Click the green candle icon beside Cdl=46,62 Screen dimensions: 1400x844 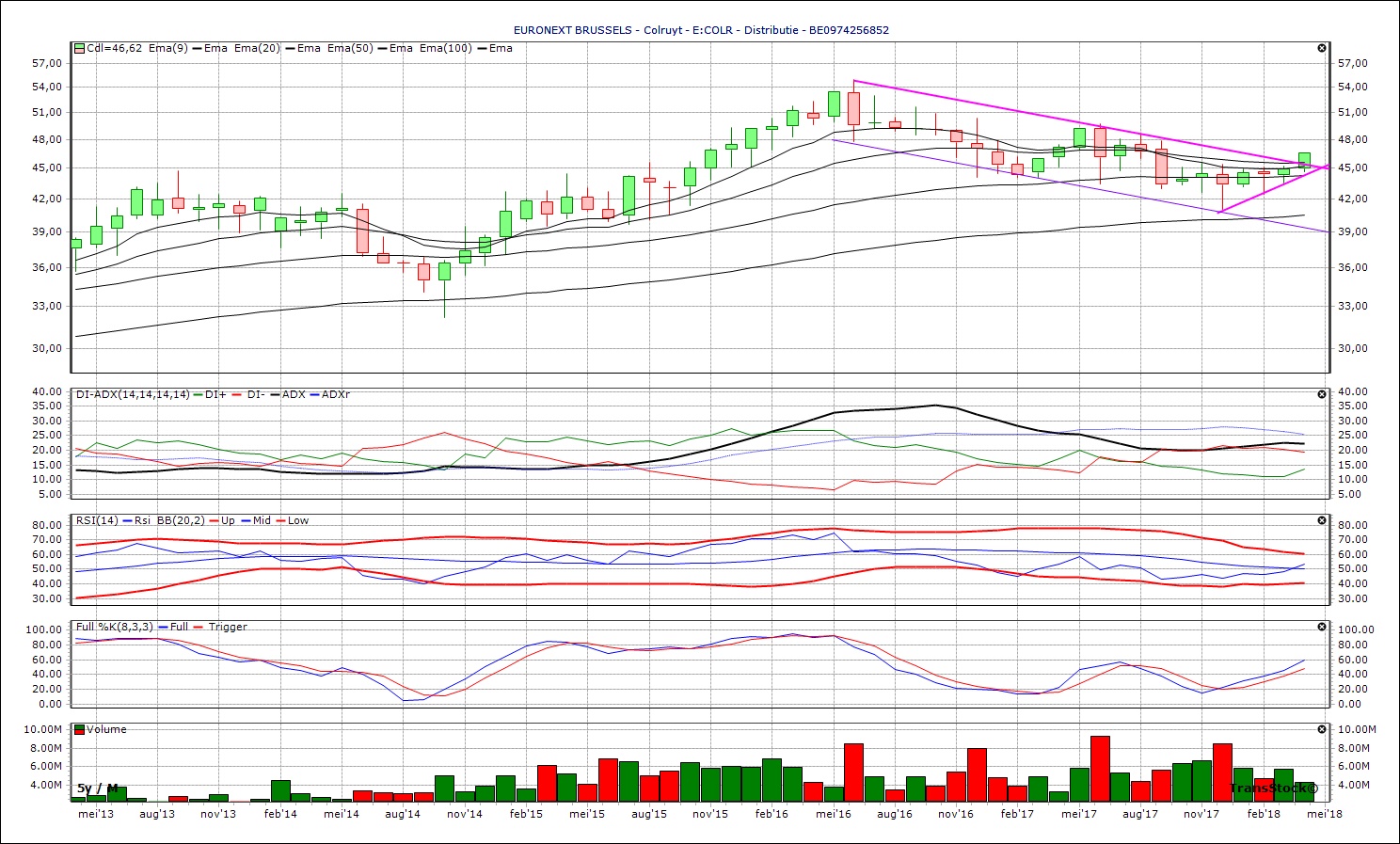pyautogui.click(x=80, y=48)
